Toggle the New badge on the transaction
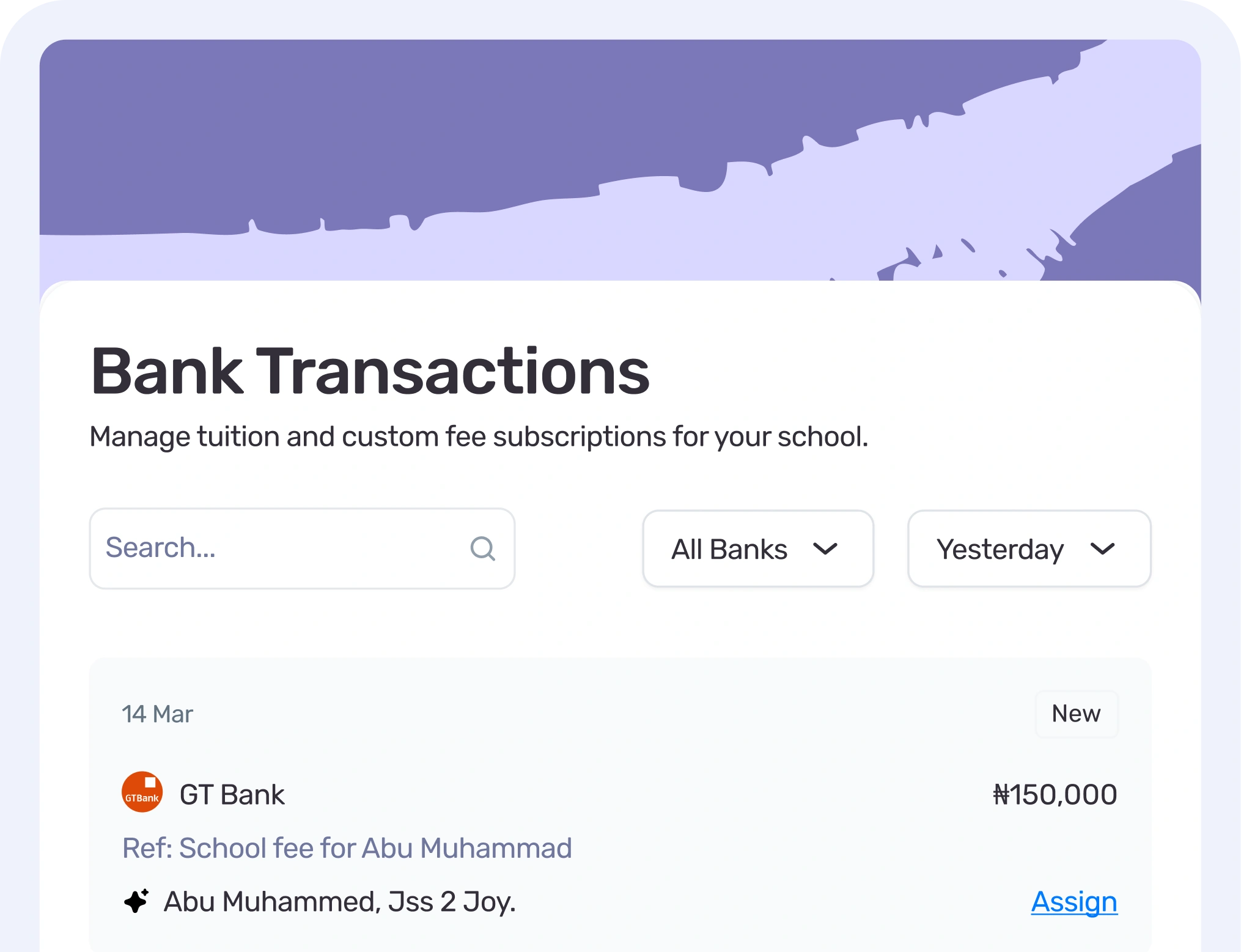 click(1077, 713)
